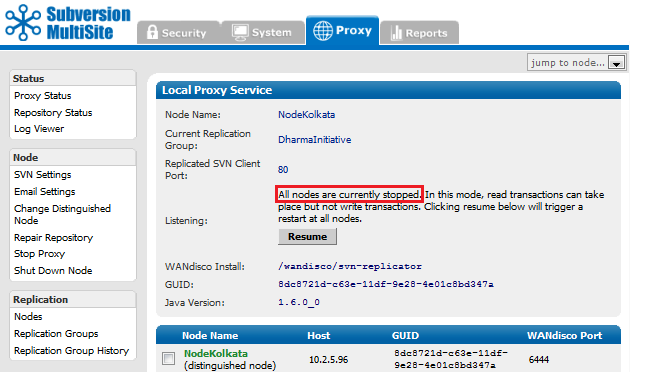Open Replication Groups link
The height and width of the screenshot is (372, 650).
(x=56, y=334)
